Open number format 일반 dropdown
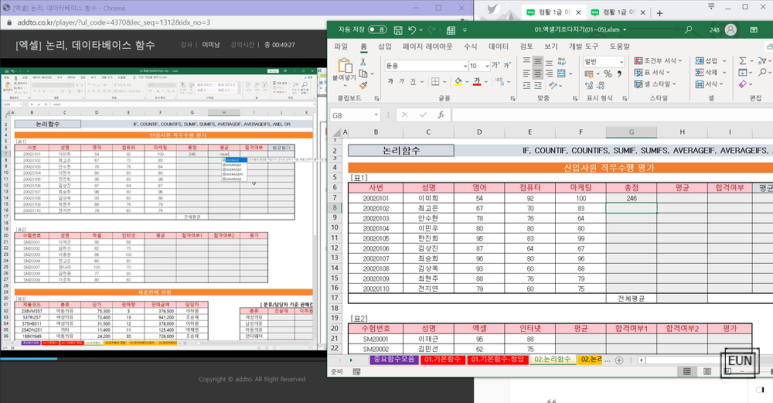The width and height of the screenshot is (773, 403). 621,62
